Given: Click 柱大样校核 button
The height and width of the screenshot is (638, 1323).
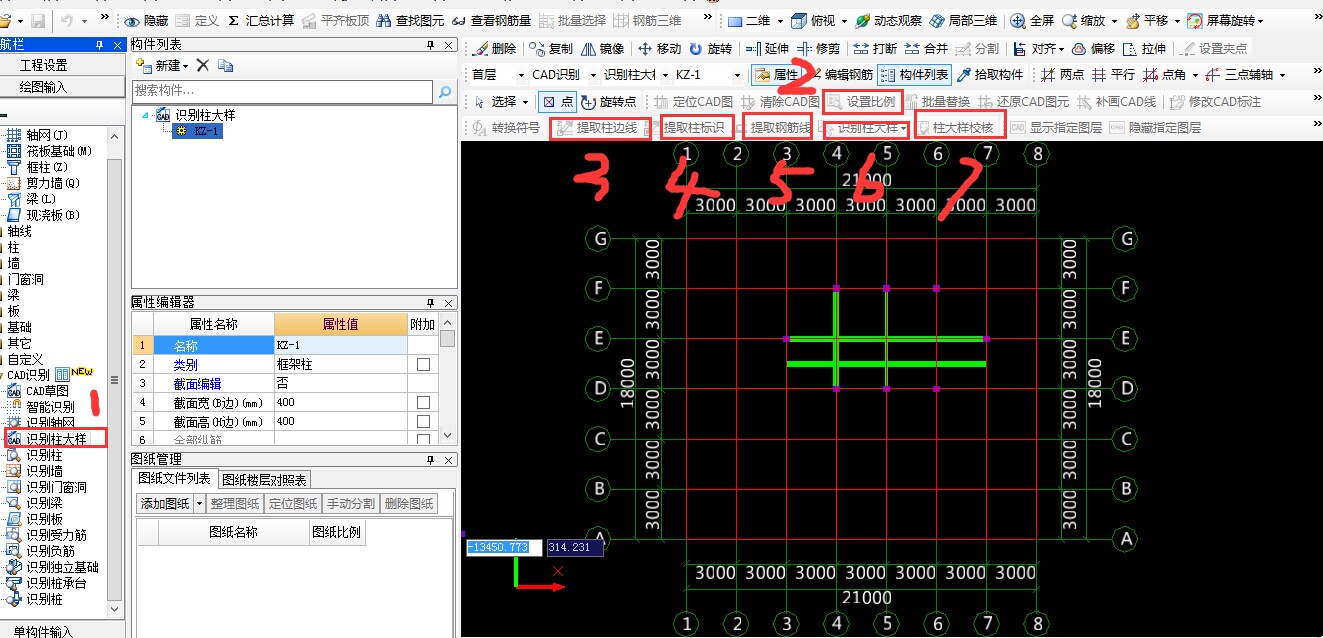Looking at the screenshot, I should (x=954, y=128).
